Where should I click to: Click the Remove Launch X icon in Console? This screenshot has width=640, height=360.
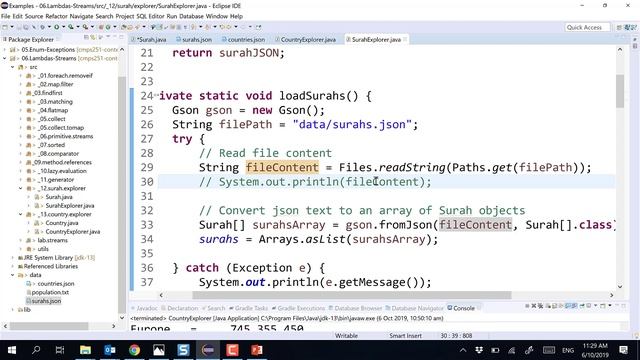(533, 306)
